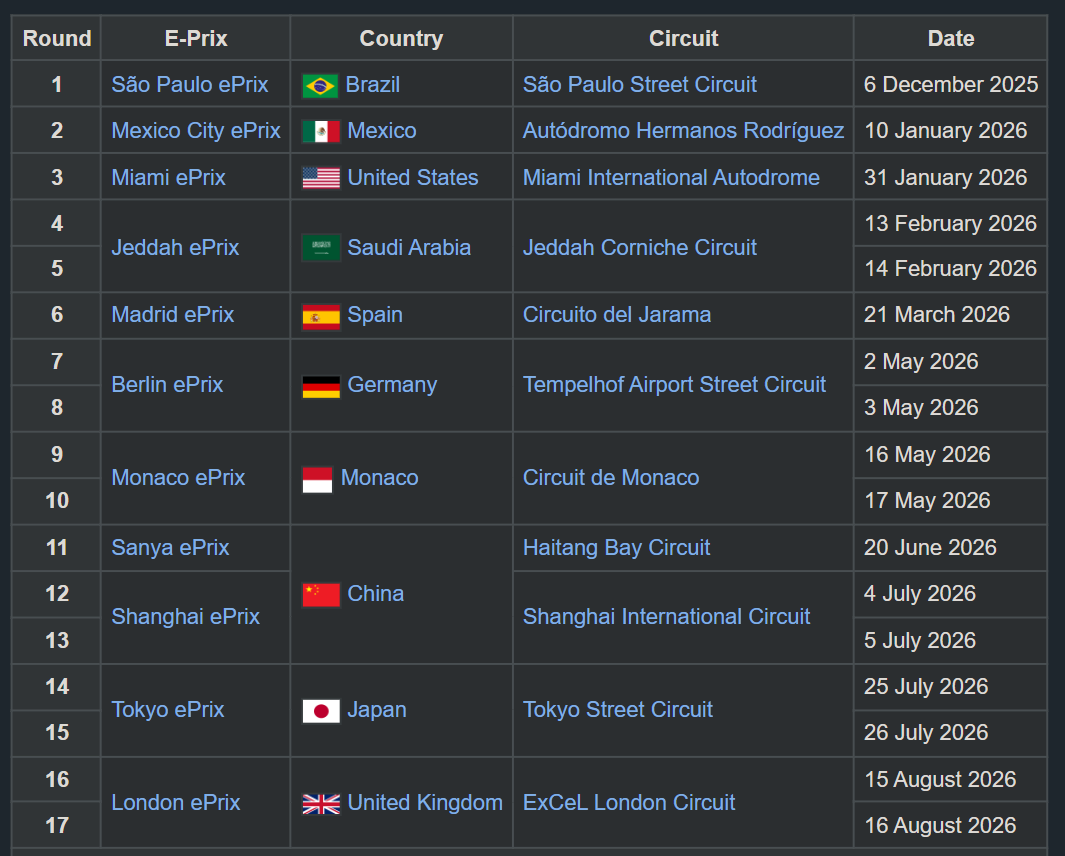Image resolution: width=1065 pixels, height=856 pixels.
Task: Visit the ExCeL London Circuit link
Action: pos(629,803)
